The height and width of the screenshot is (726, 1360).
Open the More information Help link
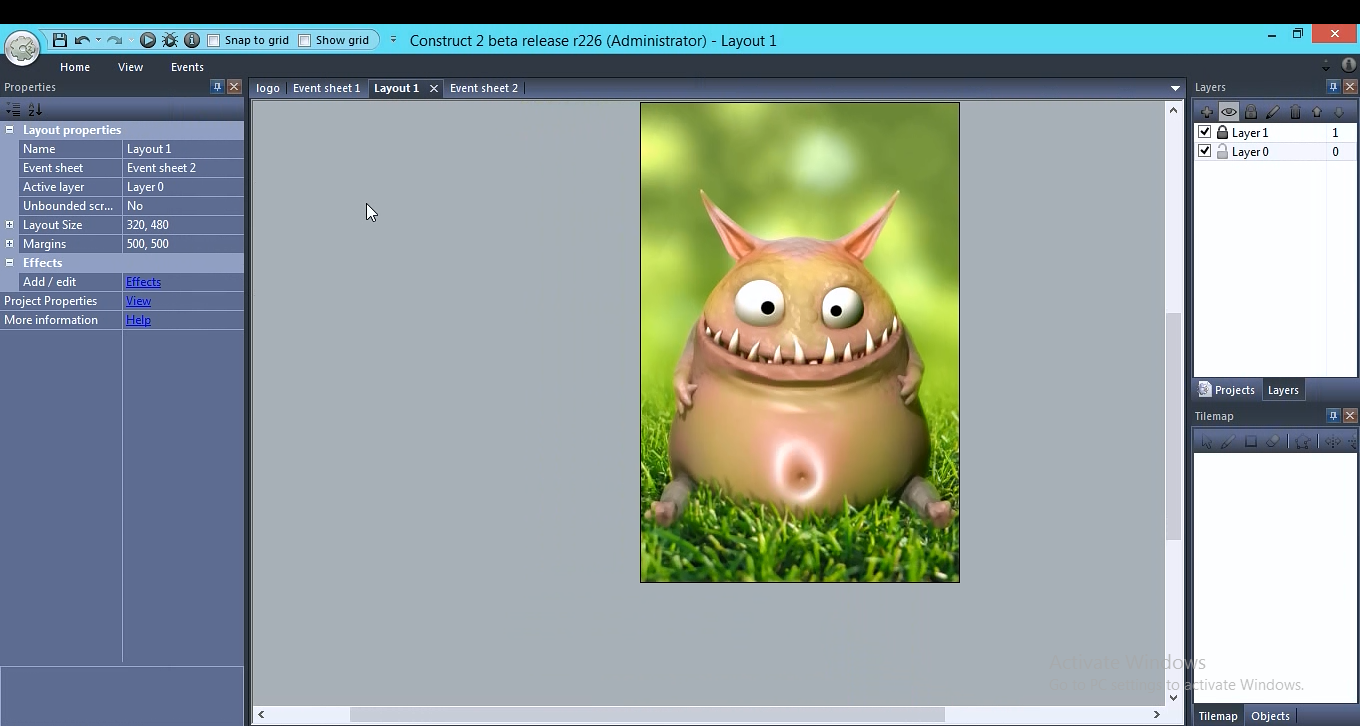[138, 320]
